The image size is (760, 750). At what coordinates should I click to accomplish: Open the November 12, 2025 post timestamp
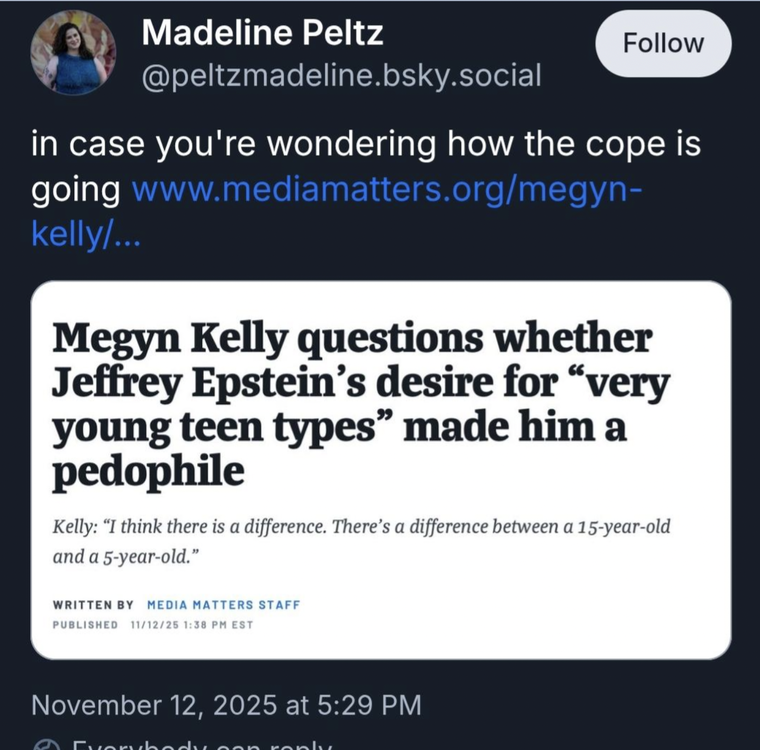226,705
